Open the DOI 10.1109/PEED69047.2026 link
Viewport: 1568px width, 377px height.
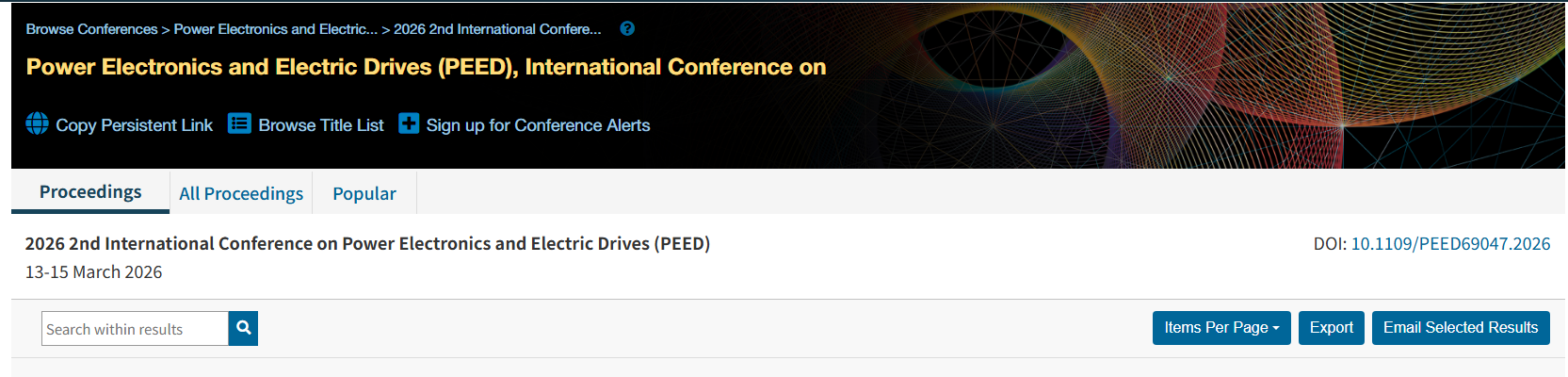[x=1450, y=243]
